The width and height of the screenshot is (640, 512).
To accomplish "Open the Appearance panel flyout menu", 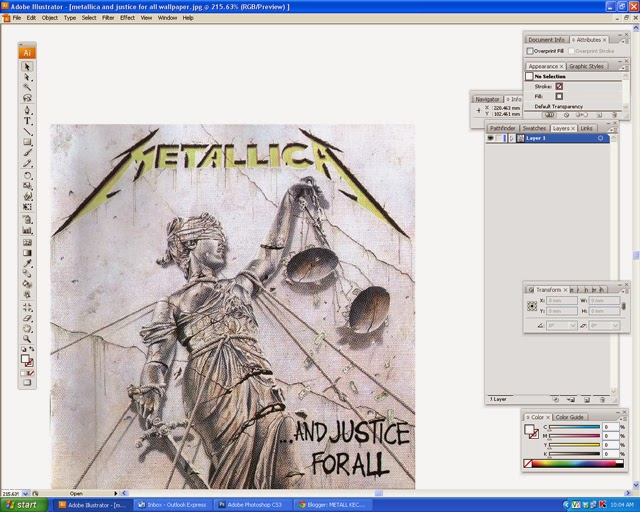I will coord(623,67).
